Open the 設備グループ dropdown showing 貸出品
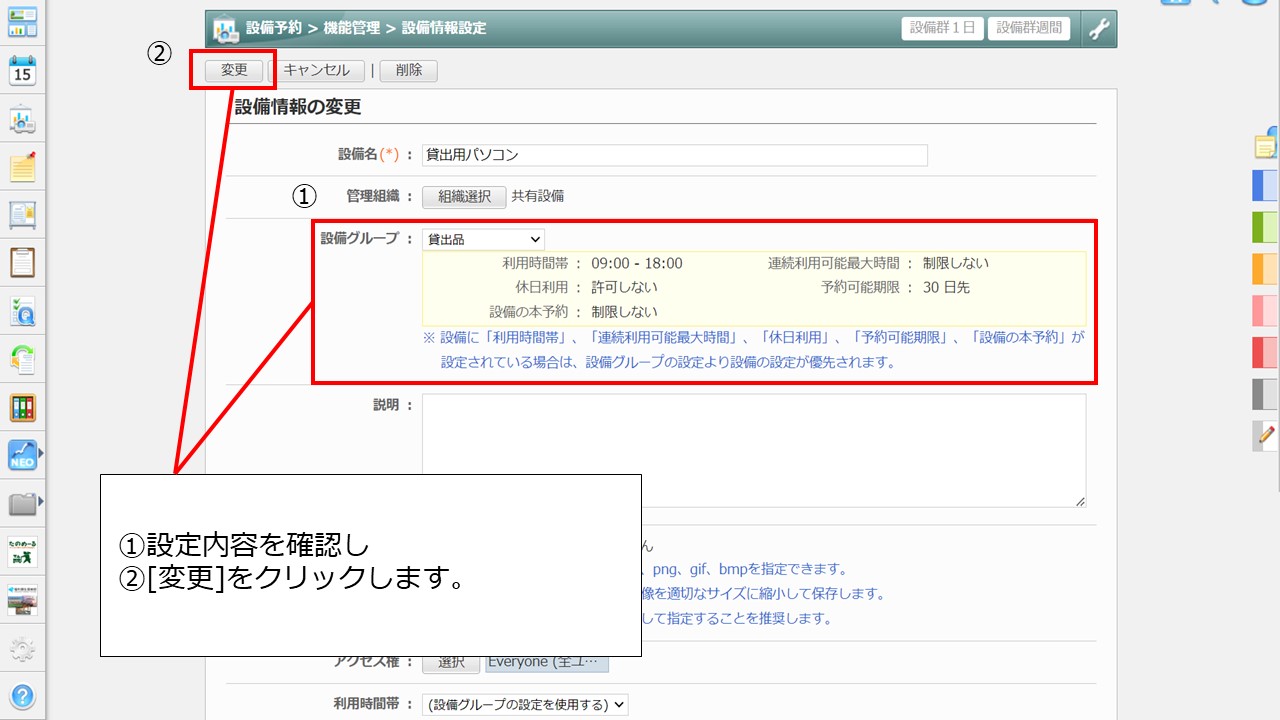The width and height of the screenshot is (1280, 720). point(484,239)
